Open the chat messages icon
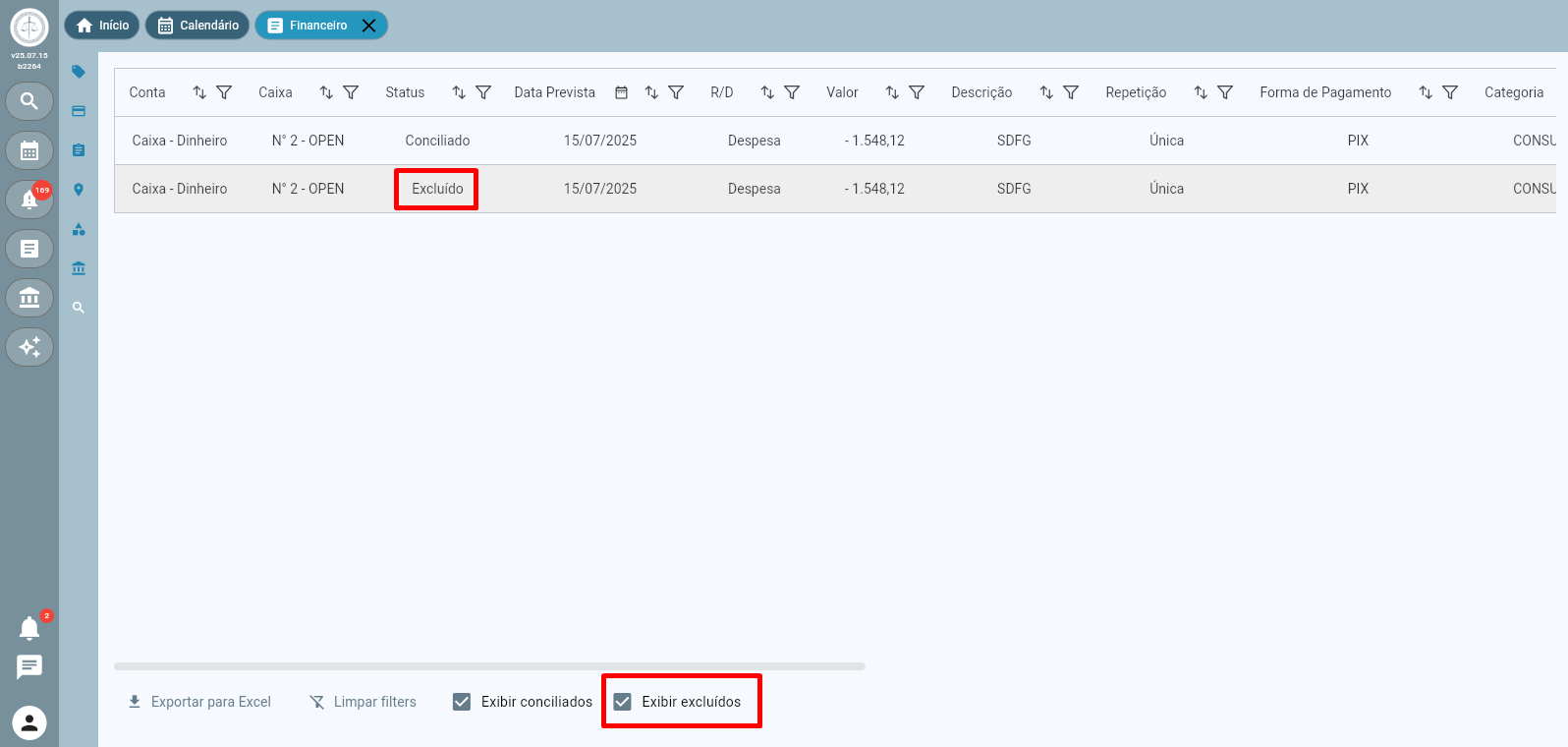This screenshot has height=747, width=1568. (29, 667)
